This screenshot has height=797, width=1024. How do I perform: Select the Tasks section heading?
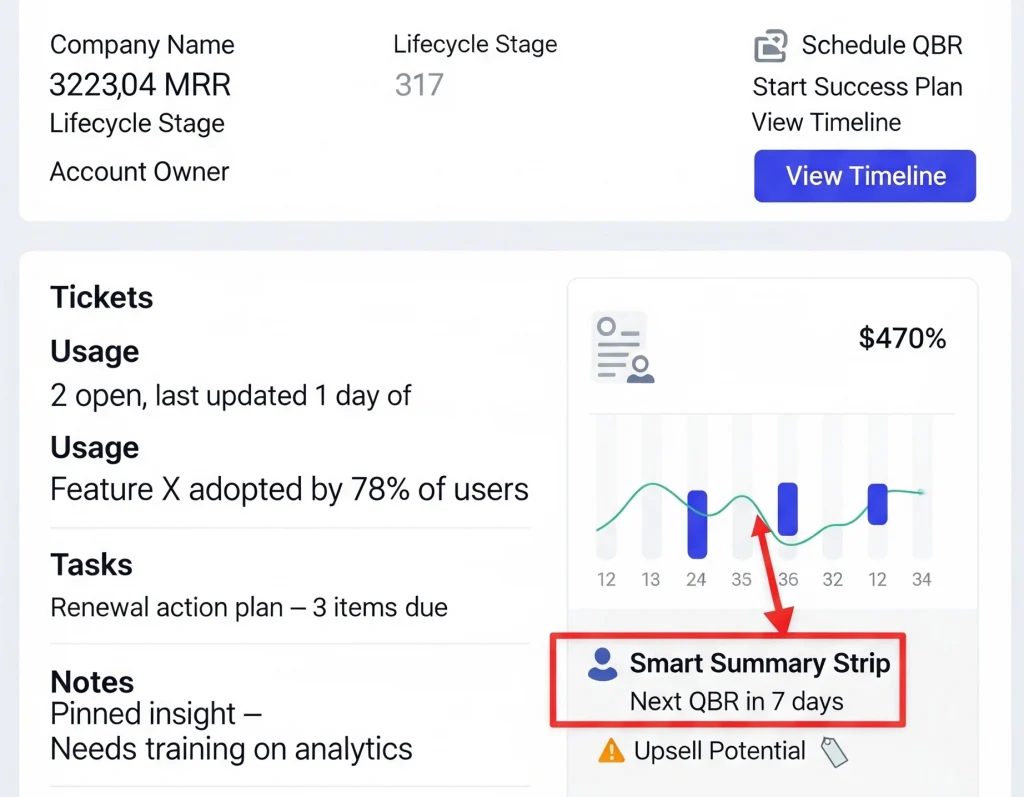pos(92,565)
